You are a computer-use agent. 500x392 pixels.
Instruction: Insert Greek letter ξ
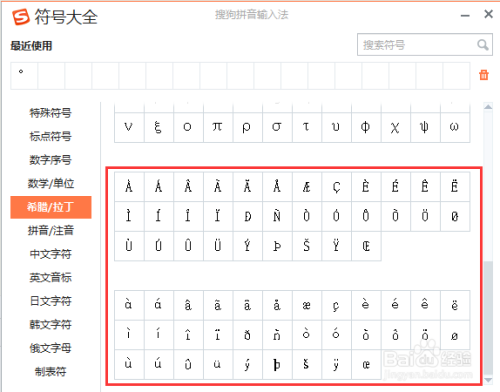click(159, 128)
